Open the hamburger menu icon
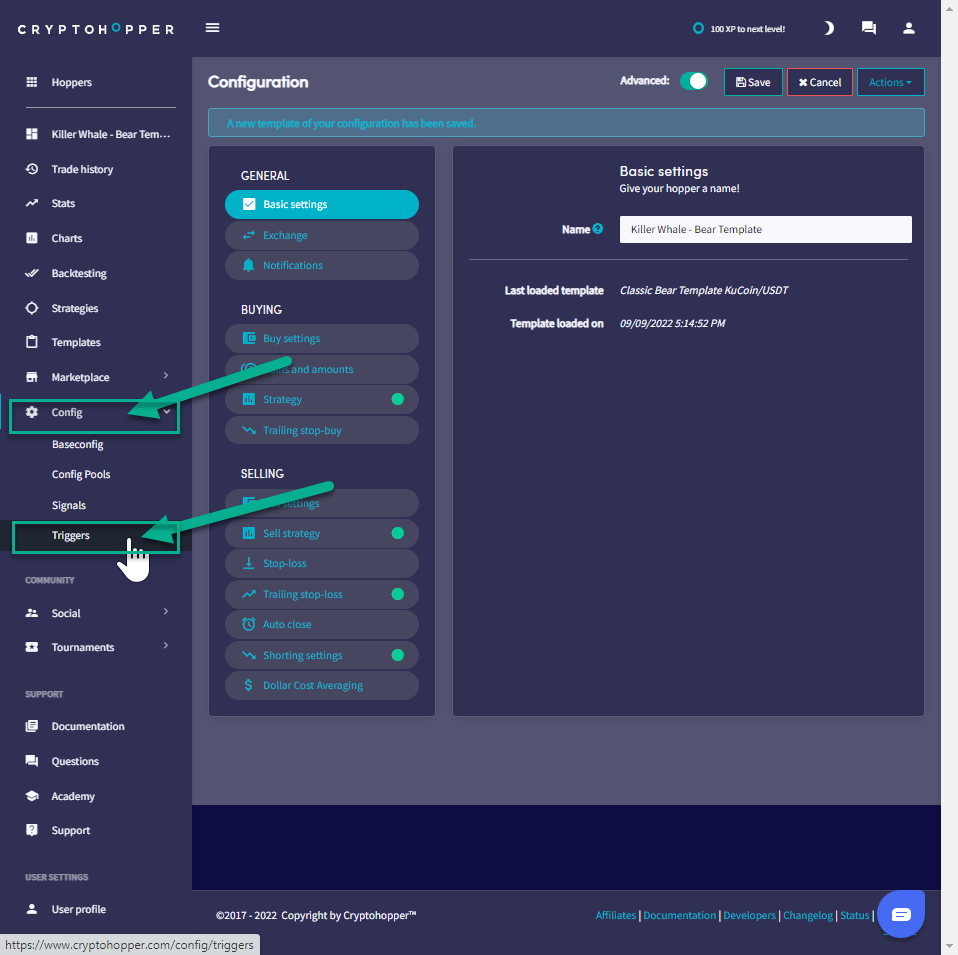This screenshot has height=955, width=958. [212, 28]
